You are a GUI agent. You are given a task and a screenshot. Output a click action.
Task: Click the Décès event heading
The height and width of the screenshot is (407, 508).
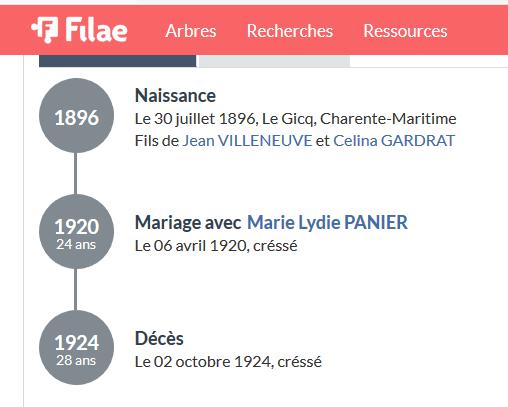pyautogui.click(x=159, y=338)
